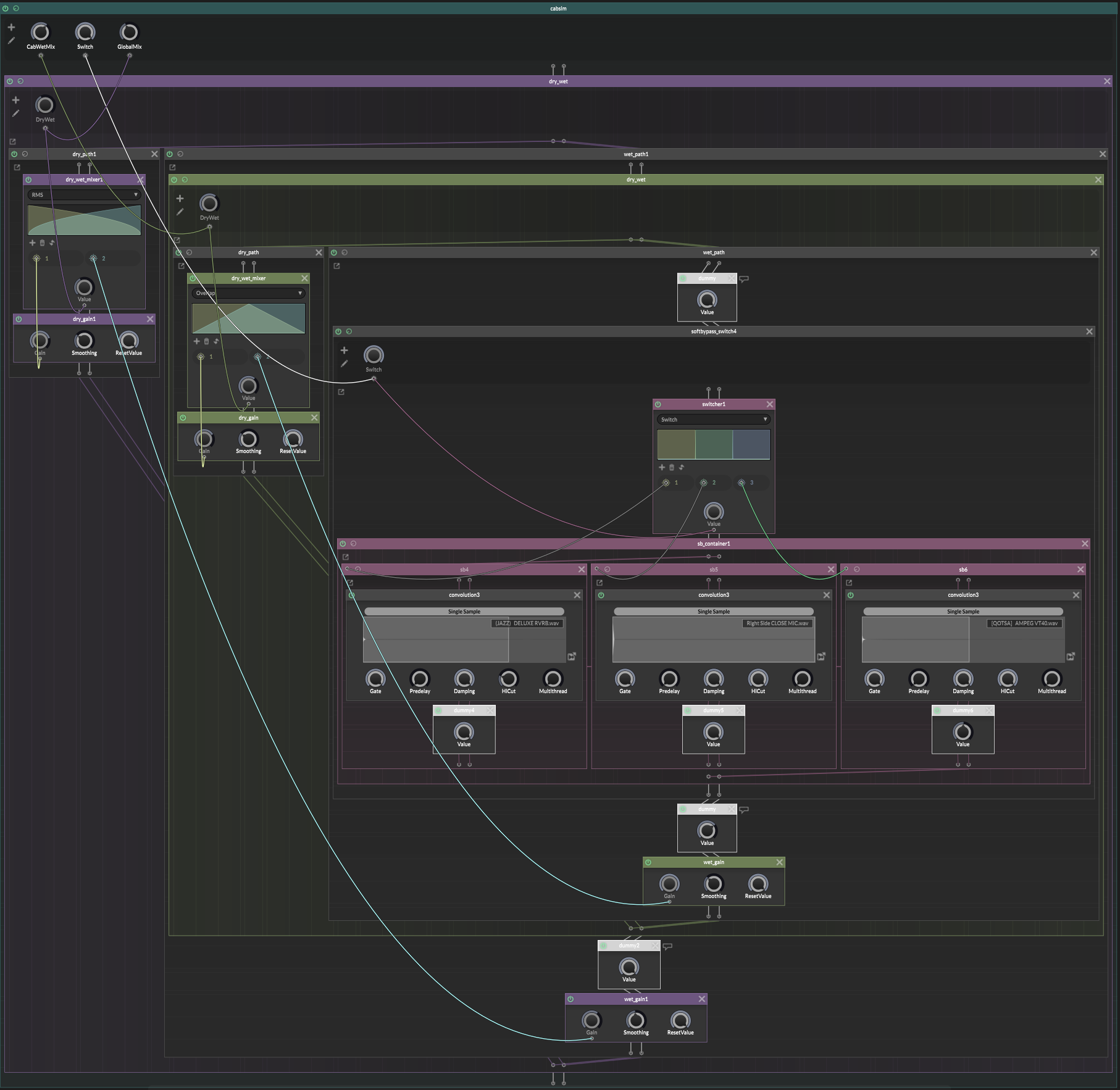Open external sample icon for Right Side CLOSE MIC.wav
The image size is (1120, 1090).
click(x=821, y=657)
